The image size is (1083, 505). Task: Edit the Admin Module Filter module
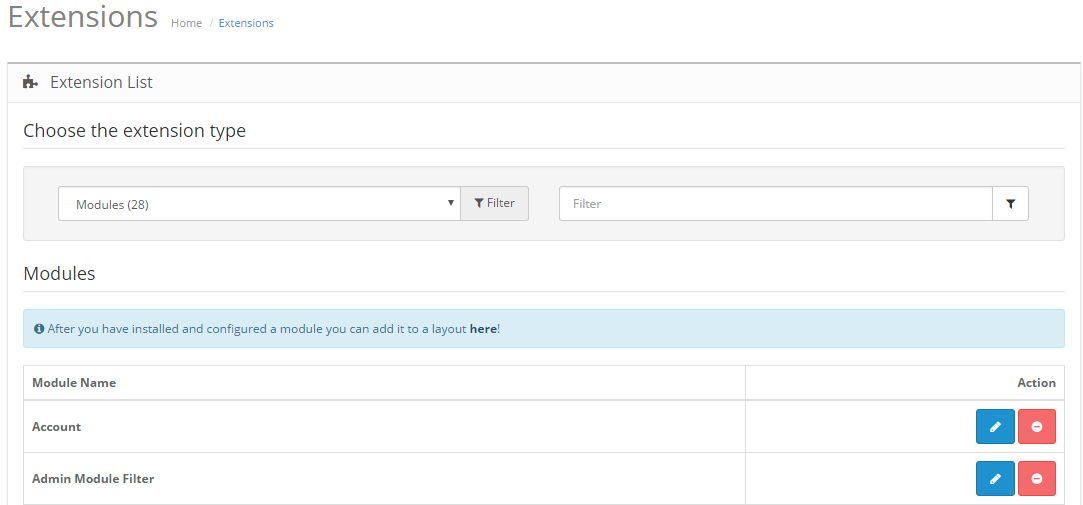[x=995, y=478]
